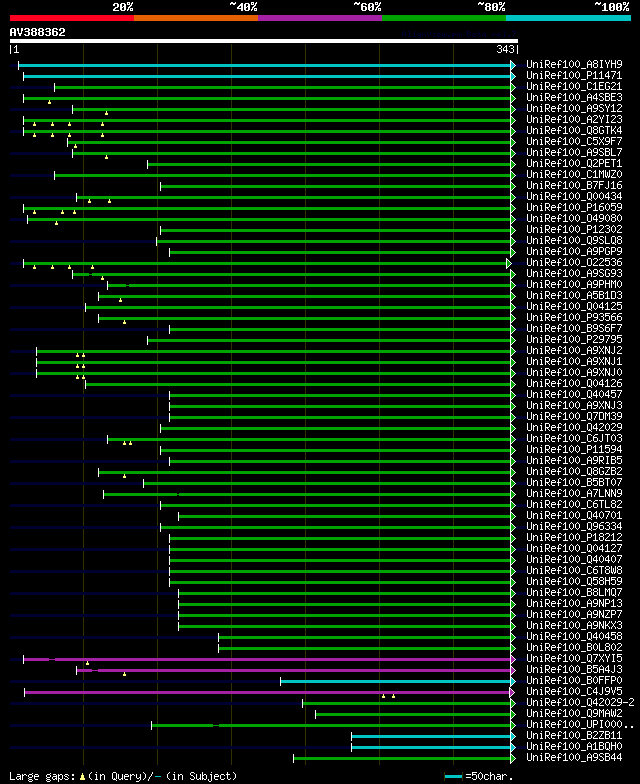The image size is (640, 784).
Task: Select UniRef100_C6JT03 entry
Action: 574,438
